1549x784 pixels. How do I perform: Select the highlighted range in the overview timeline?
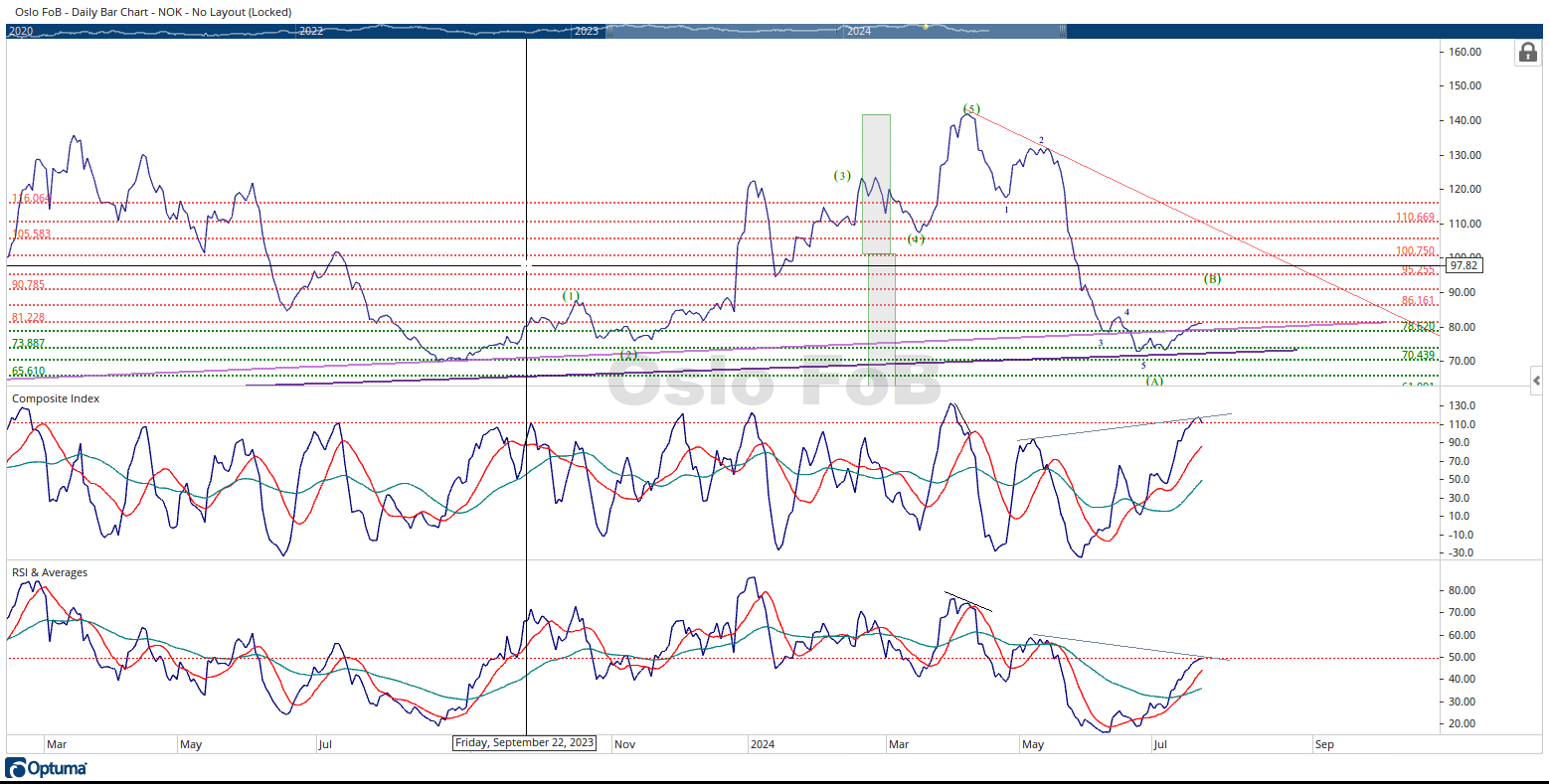[x=835, y=31]
